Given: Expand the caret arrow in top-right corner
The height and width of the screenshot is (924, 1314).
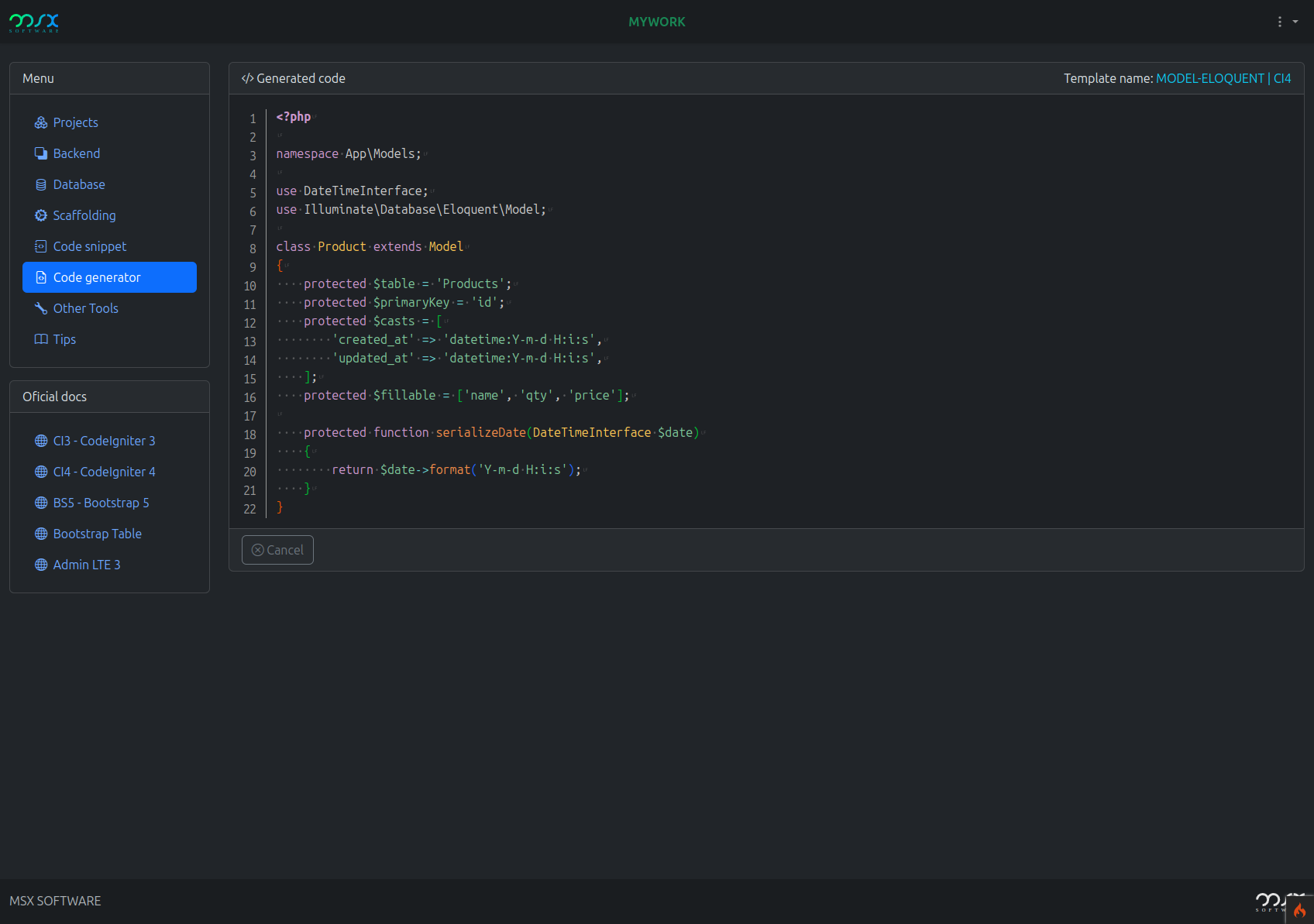Looking at the screenshot, I should (1295, 22).
